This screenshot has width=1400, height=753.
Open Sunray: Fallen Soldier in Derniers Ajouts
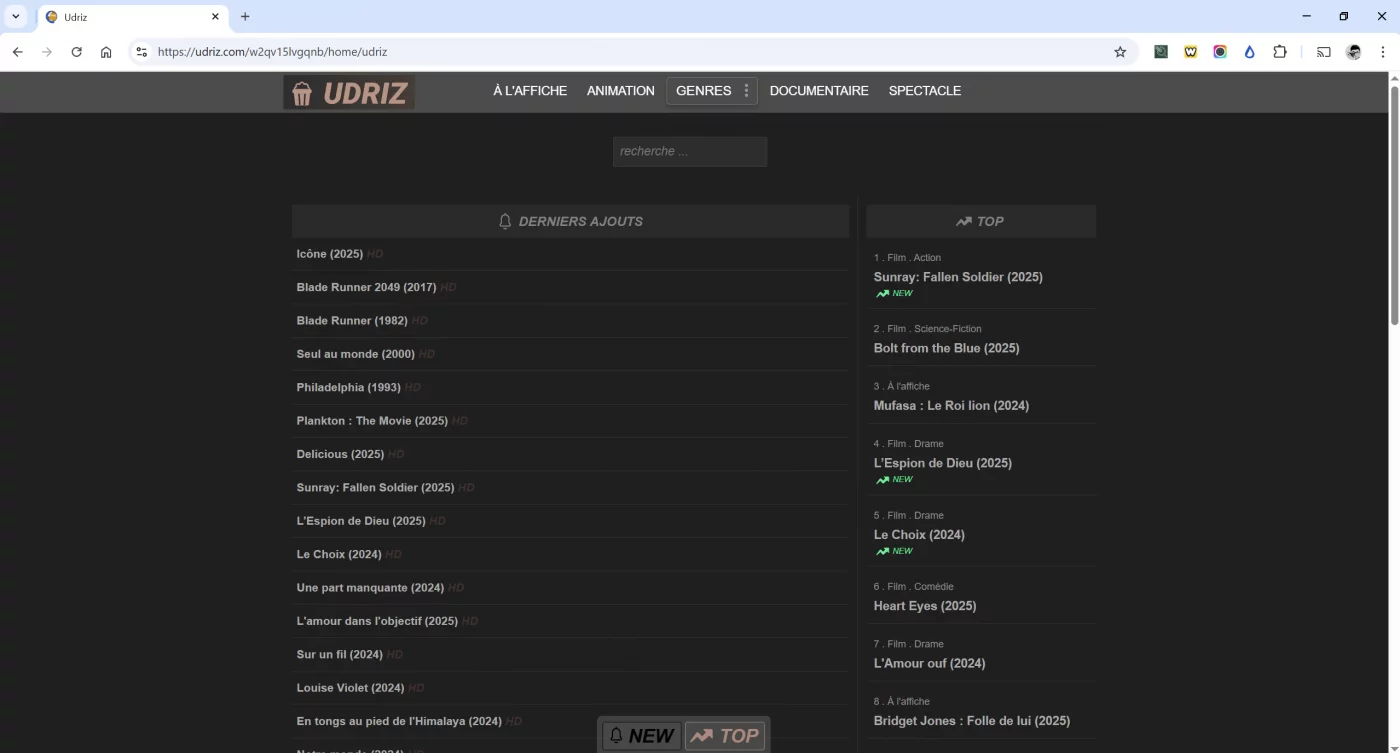(375, 488)
